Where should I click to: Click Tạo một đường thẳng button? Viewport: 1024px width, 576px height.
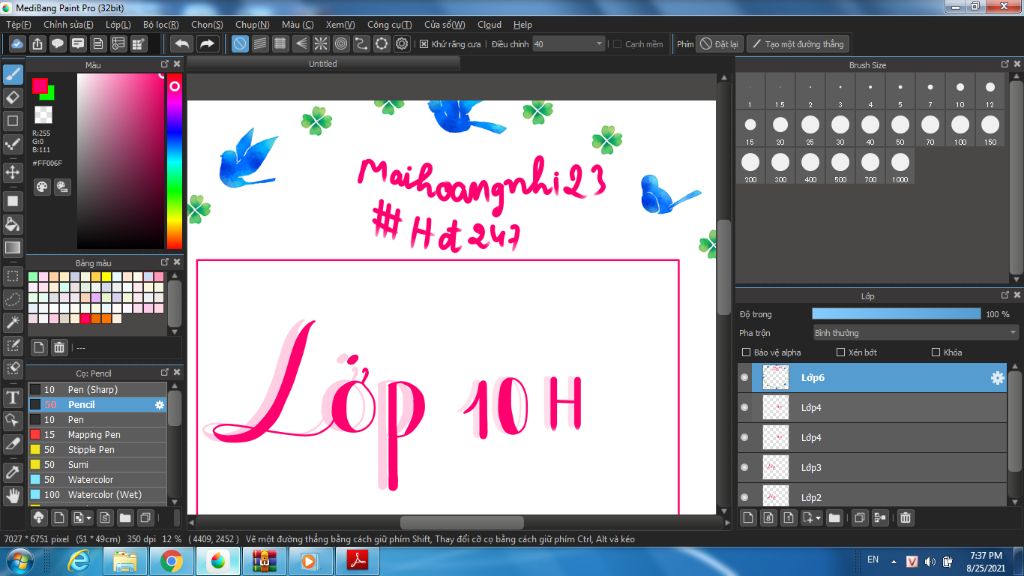click(x=798, y=44)
